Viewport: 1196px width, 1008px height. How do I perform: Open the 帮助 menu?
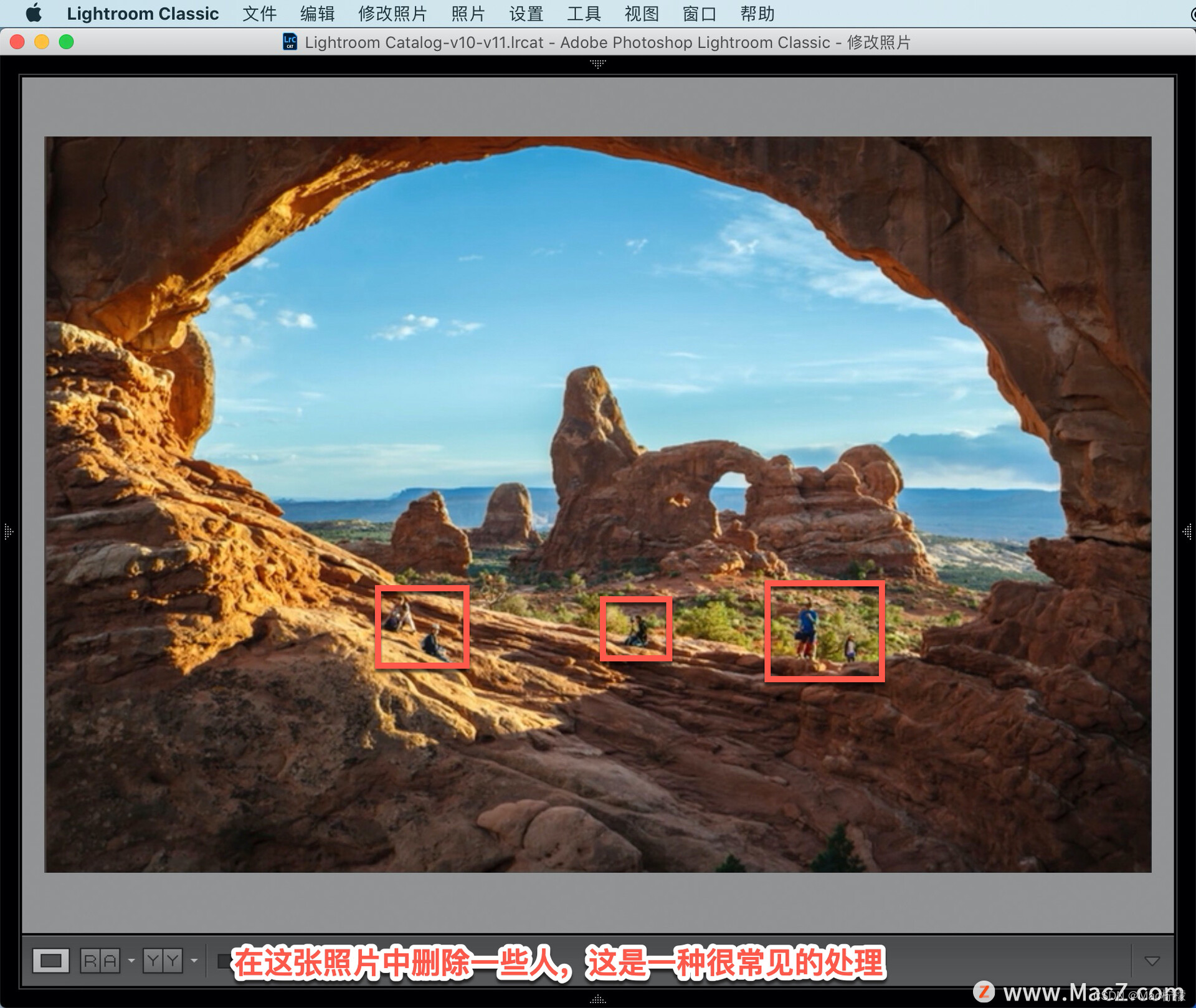tap(757, 13)
